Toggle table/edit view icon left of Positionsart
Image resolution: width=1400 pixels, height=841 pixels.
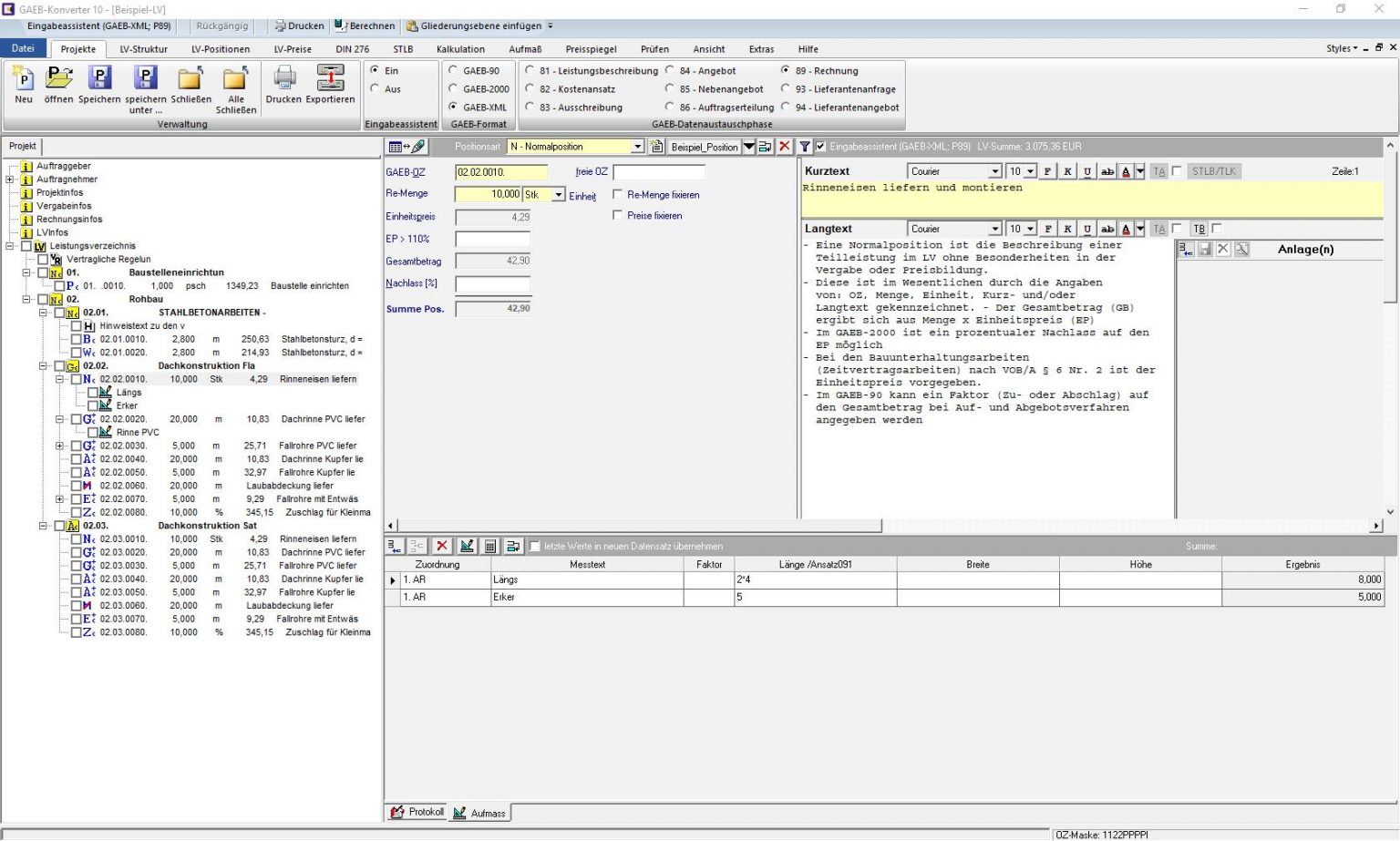click(x=407, y=147)
